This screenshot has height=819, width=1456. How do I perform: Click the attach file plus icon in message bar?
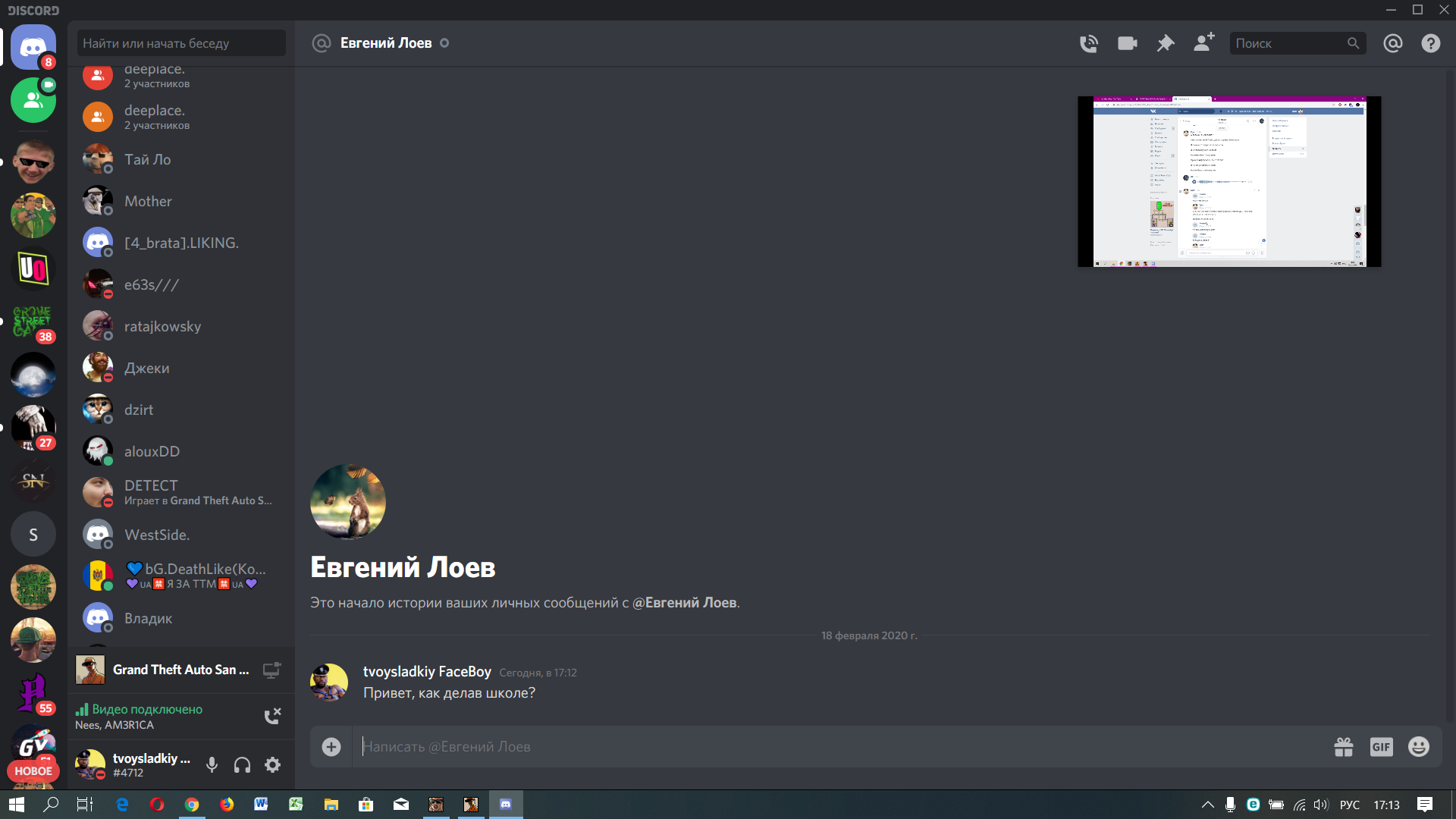point(332,747)
